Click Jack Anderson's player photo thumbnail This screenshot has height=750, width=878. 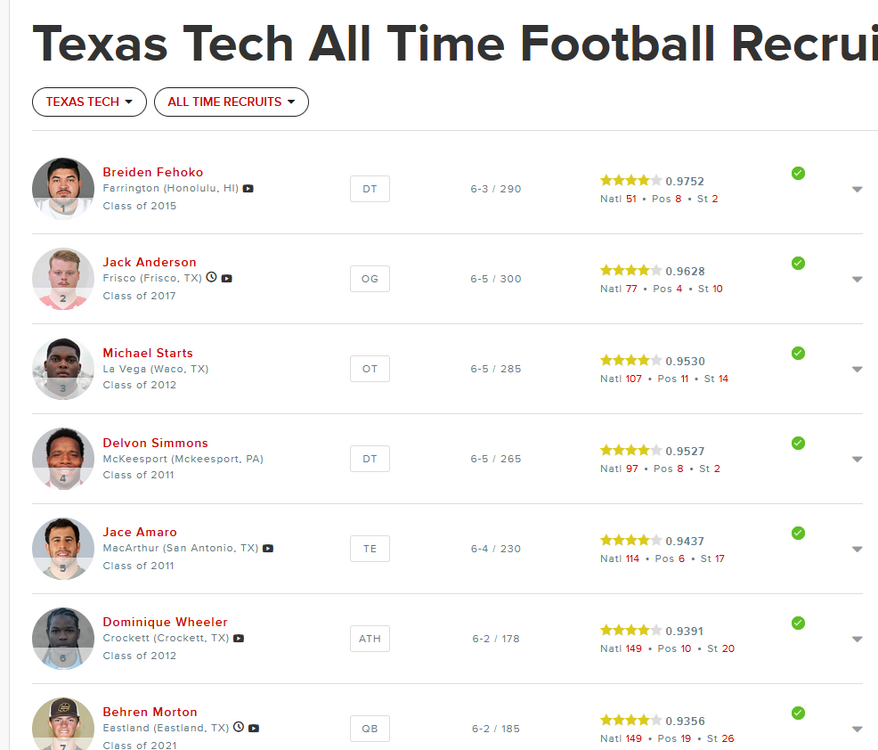click(63, 279)
